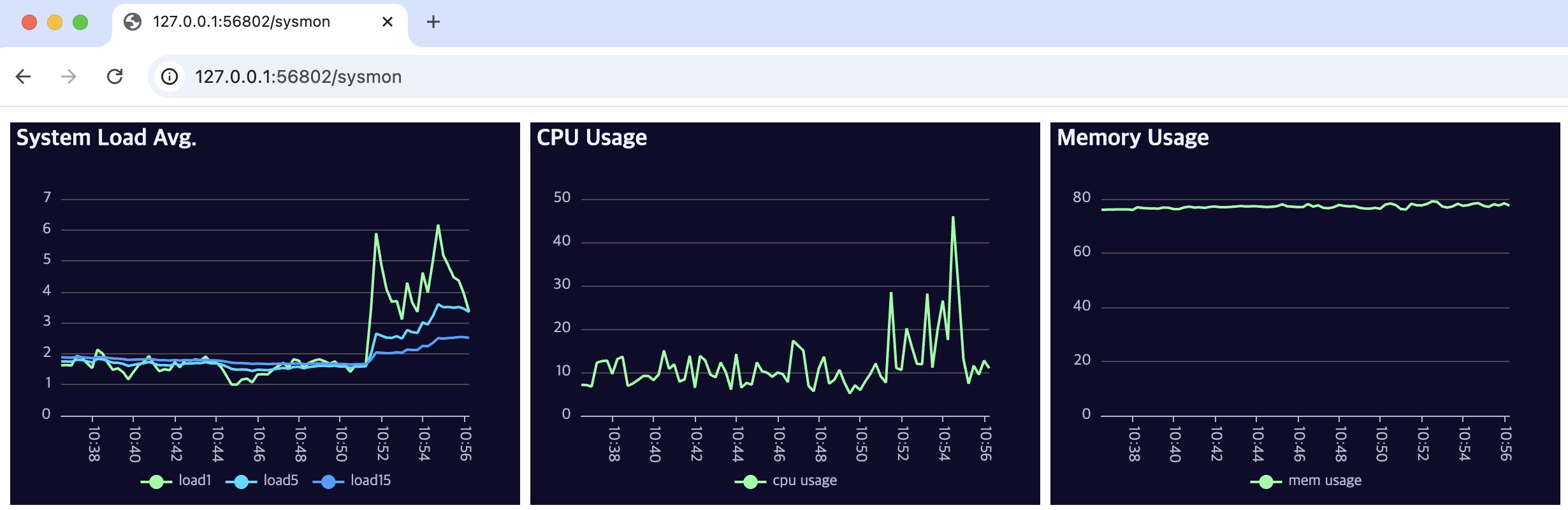Reload the sysmon page
This screenshot has width=1568, height=510.
tap(115, 76)
